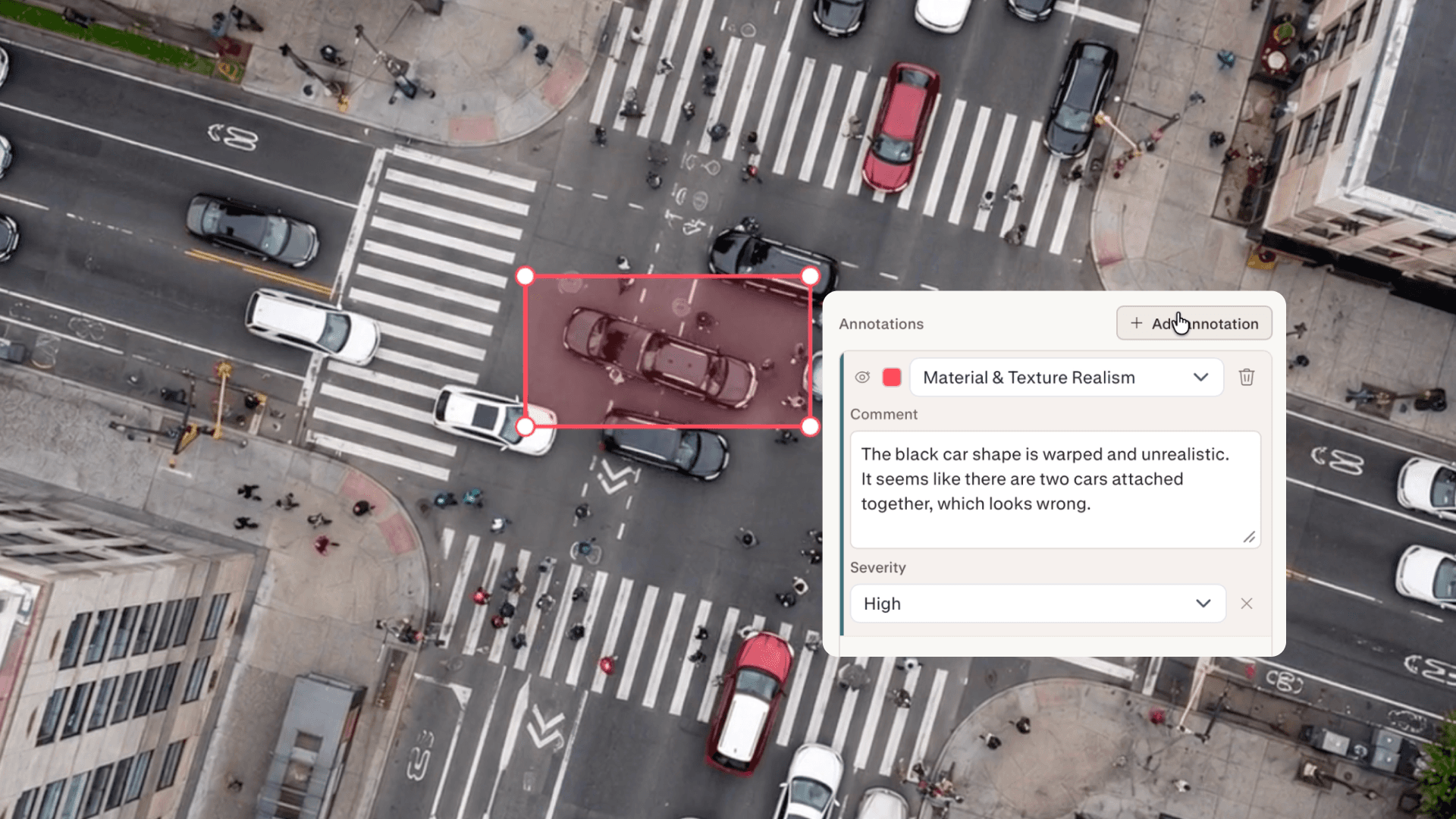Open the Severity dropdown showing High
The height and width of the screenshot is (819, 1456).
point(1037,604)
